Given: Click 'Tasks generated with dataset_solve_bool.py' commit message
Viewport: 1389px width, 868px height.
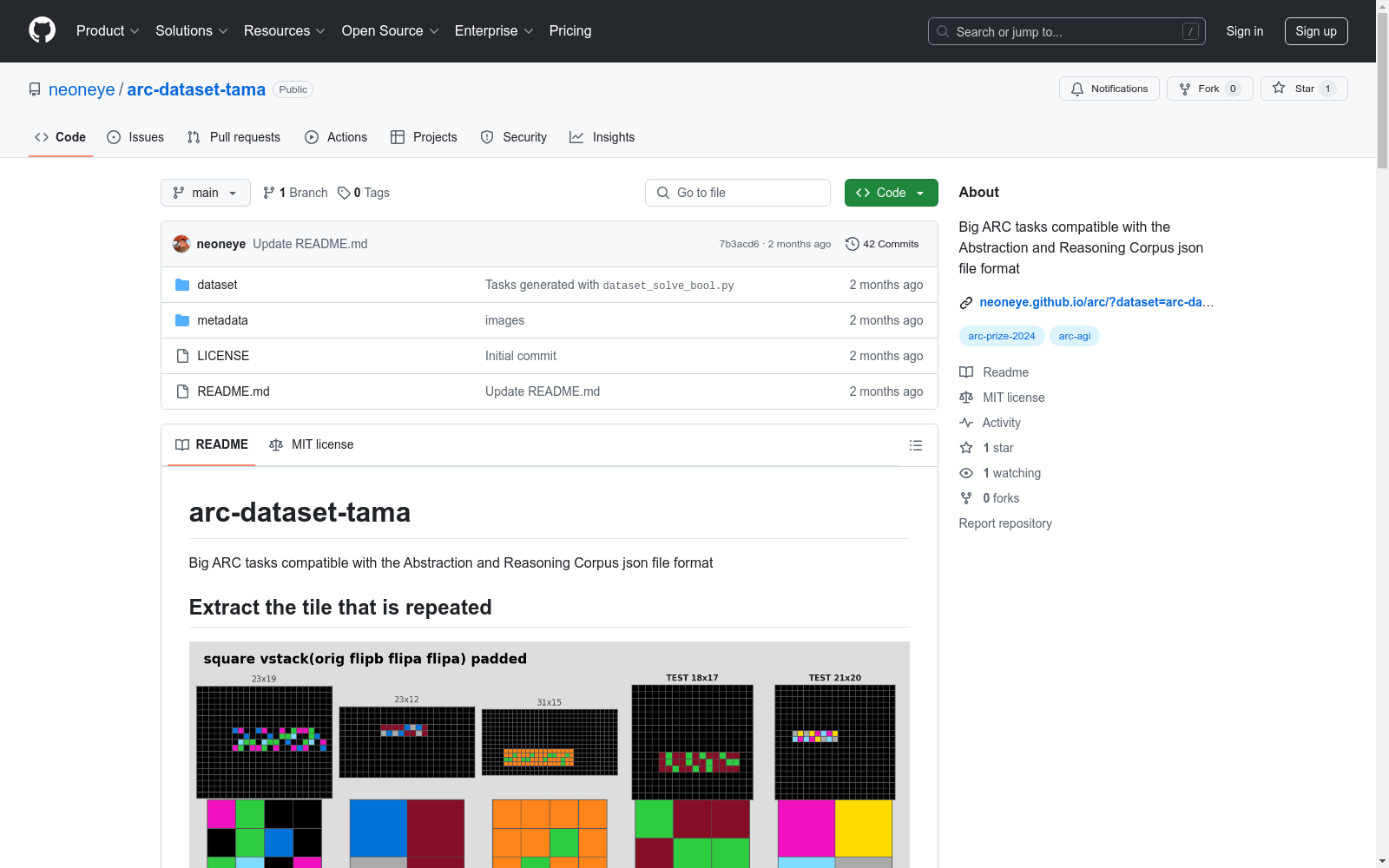Looking at the screenshot, I should 609,285.
